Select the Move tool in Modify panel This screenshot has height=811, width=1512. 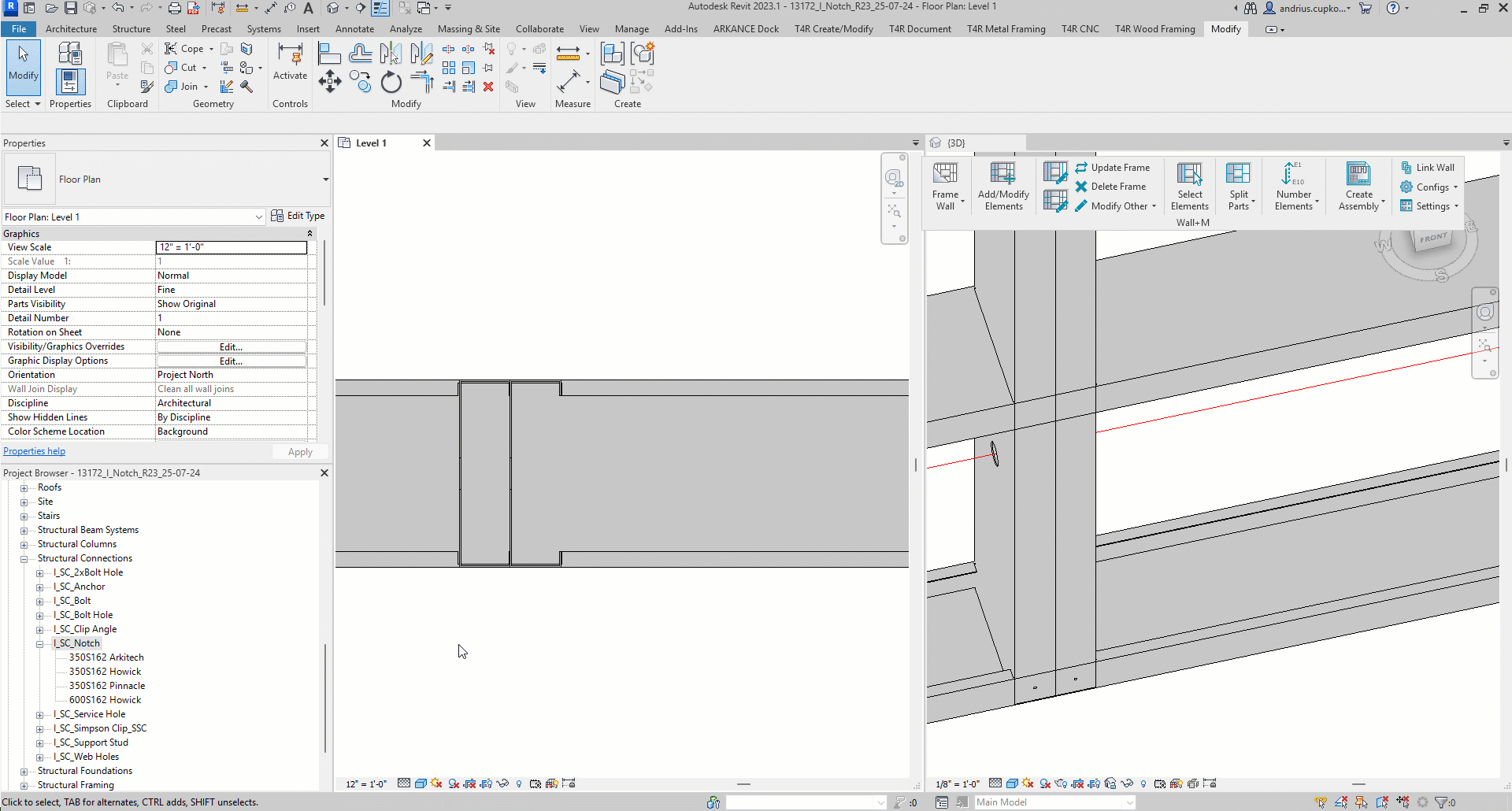pos(329,81)
